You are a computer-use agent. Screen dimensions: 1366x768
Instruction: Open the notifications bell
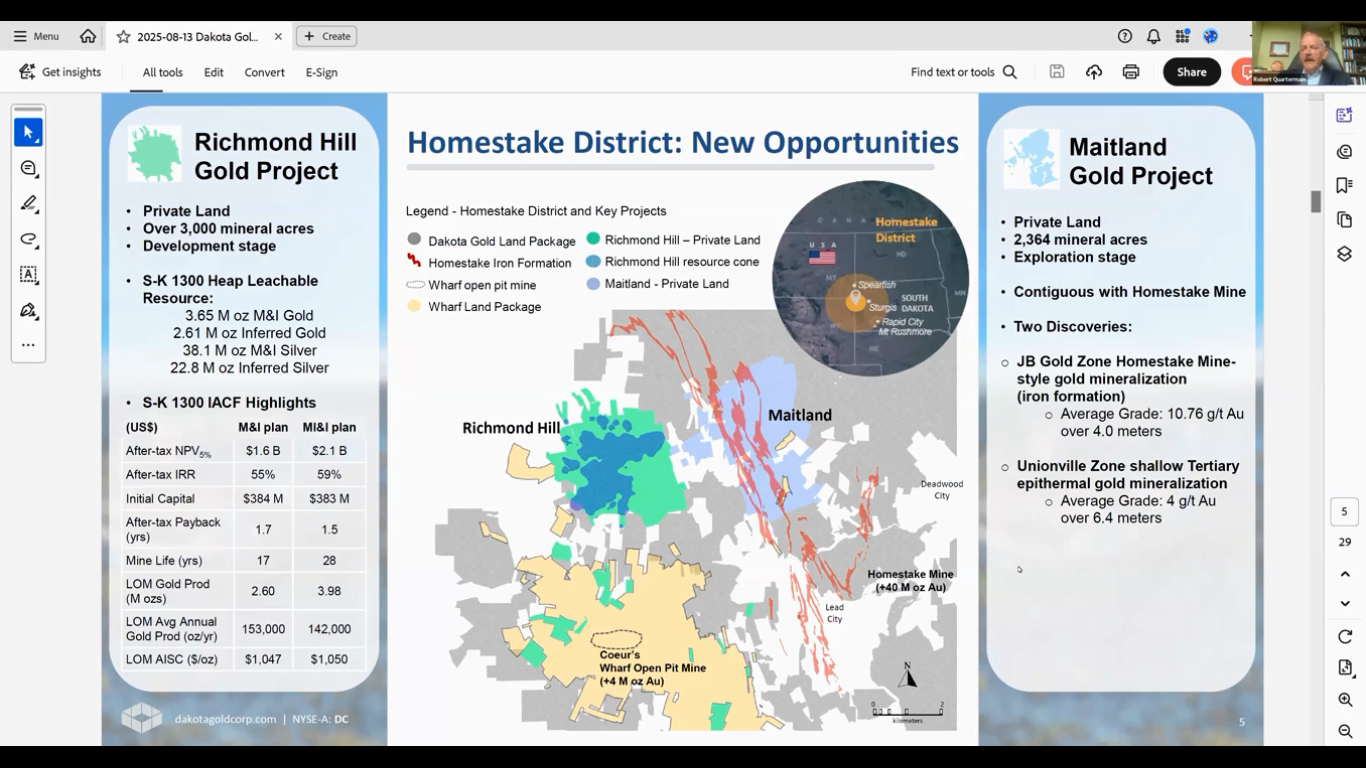coord(1153,36)
